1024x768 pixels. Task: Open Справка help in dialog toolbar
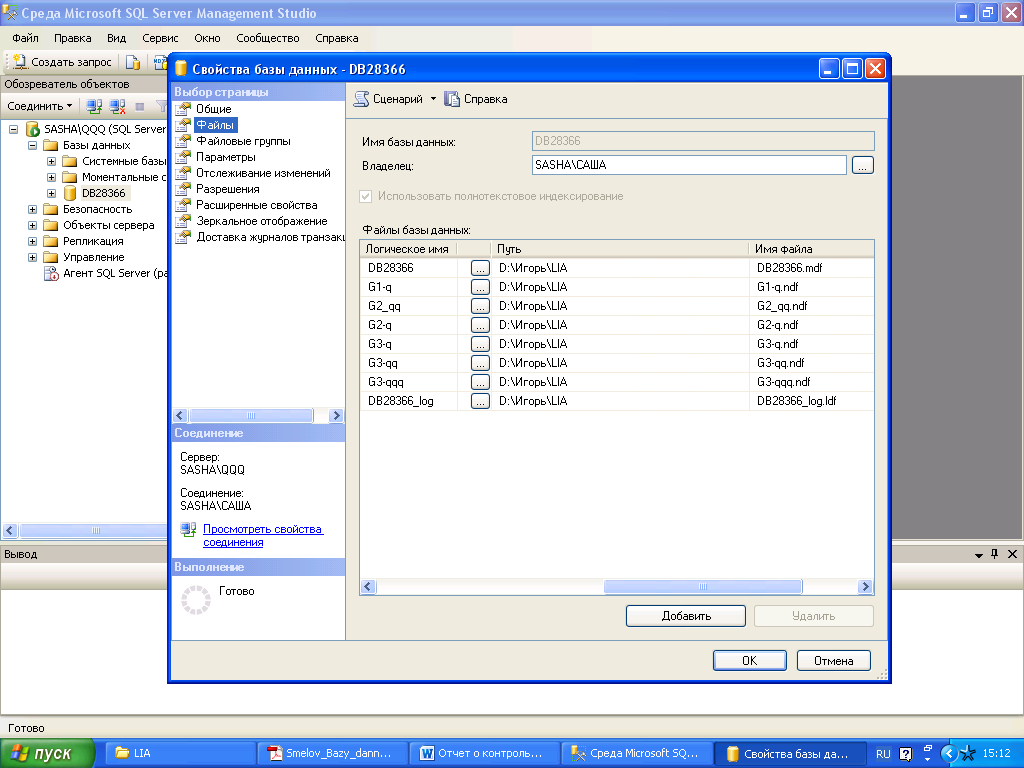(x=475, y=99)
